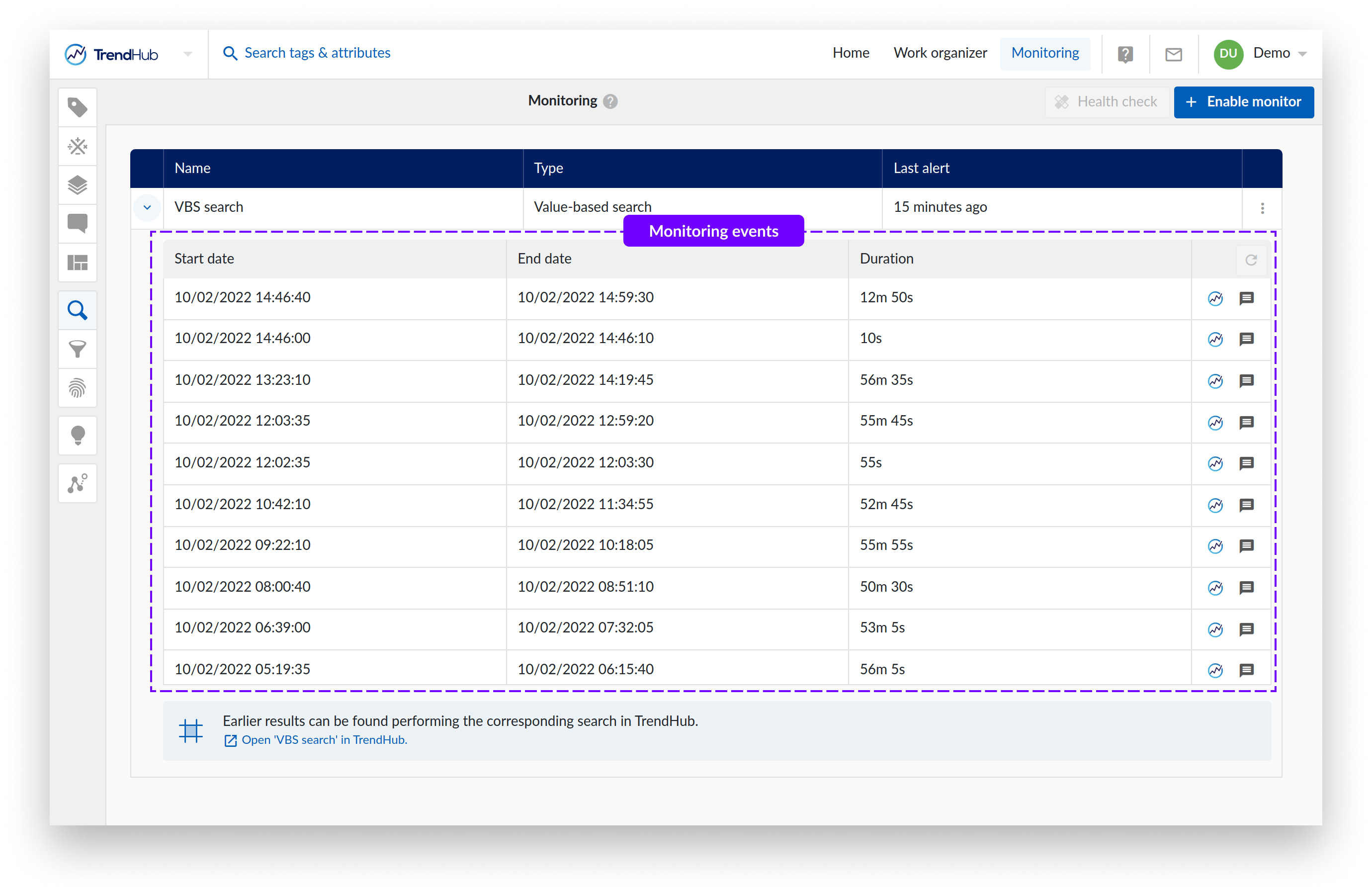Collapse the VBS search row
The height and width of the screenshot is (895, 1372).
[147, 207]
